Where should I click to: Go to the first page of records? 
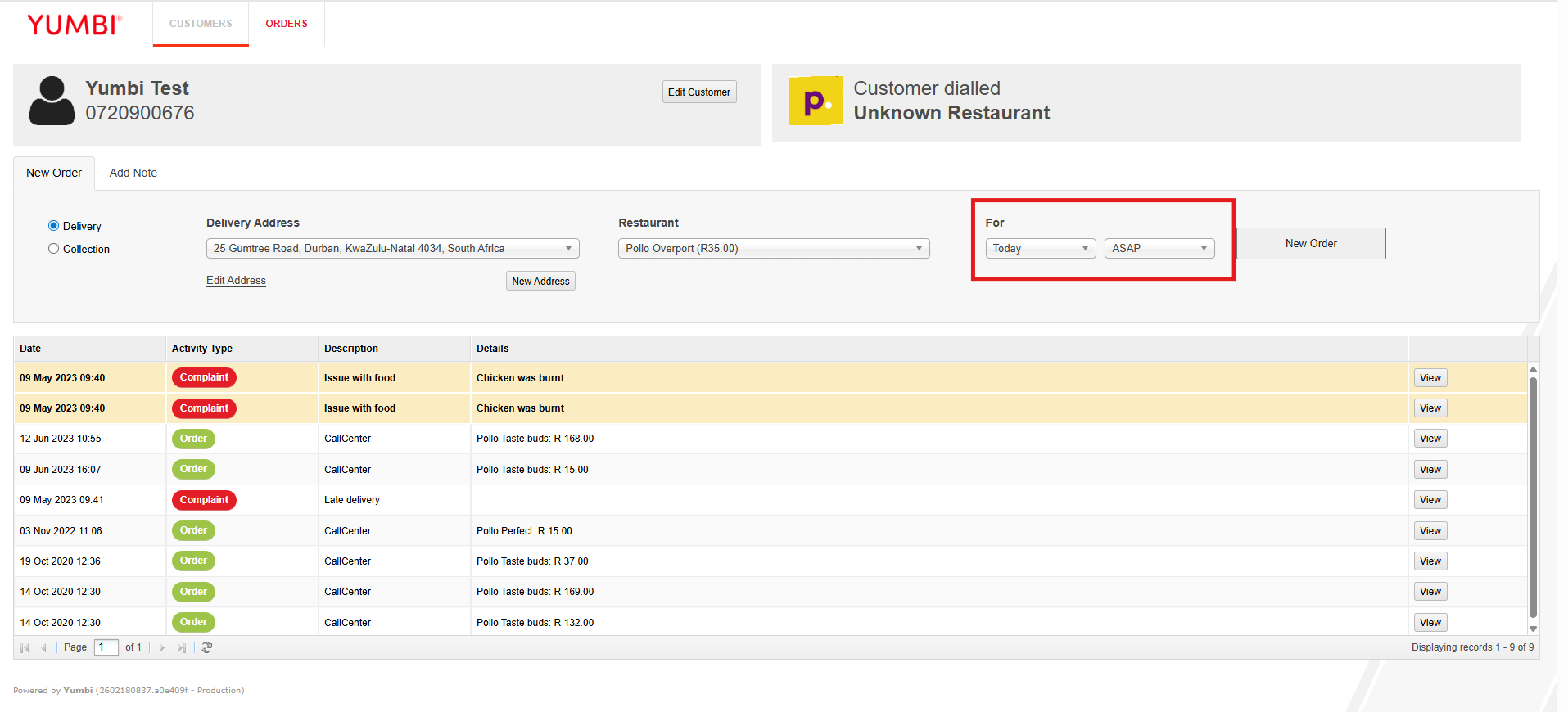[x=25, y=647]
